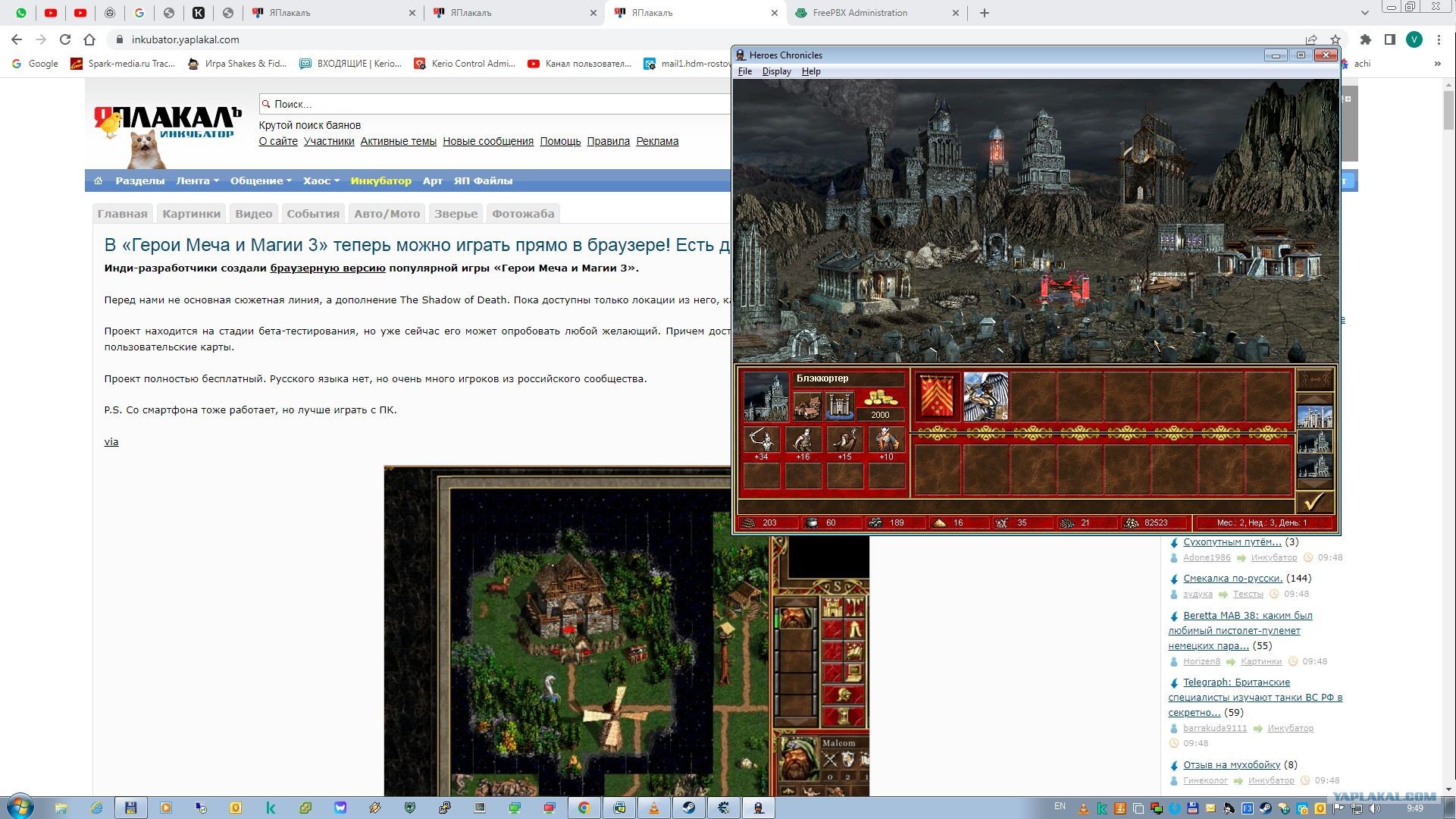Bookmark this page with the star icon
This screenshot has width=1456, height=819.
click(x=1335, y=39)
